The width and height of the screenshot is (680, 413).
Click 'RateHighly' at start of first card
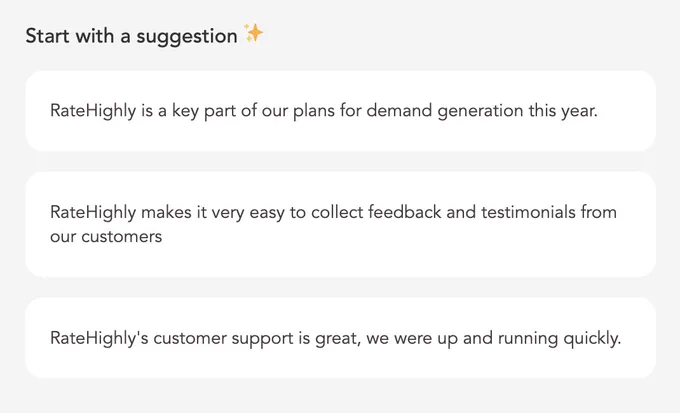click(93, 111)
